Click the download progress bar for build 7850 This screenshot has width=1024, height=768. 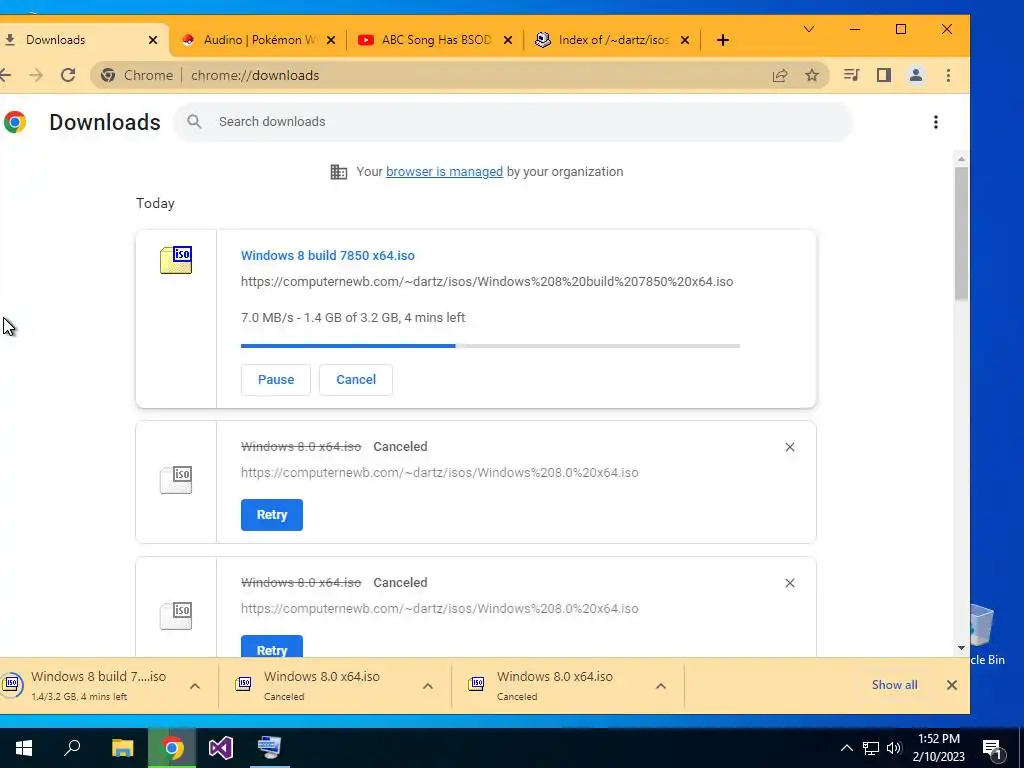[x=490, y=345]
